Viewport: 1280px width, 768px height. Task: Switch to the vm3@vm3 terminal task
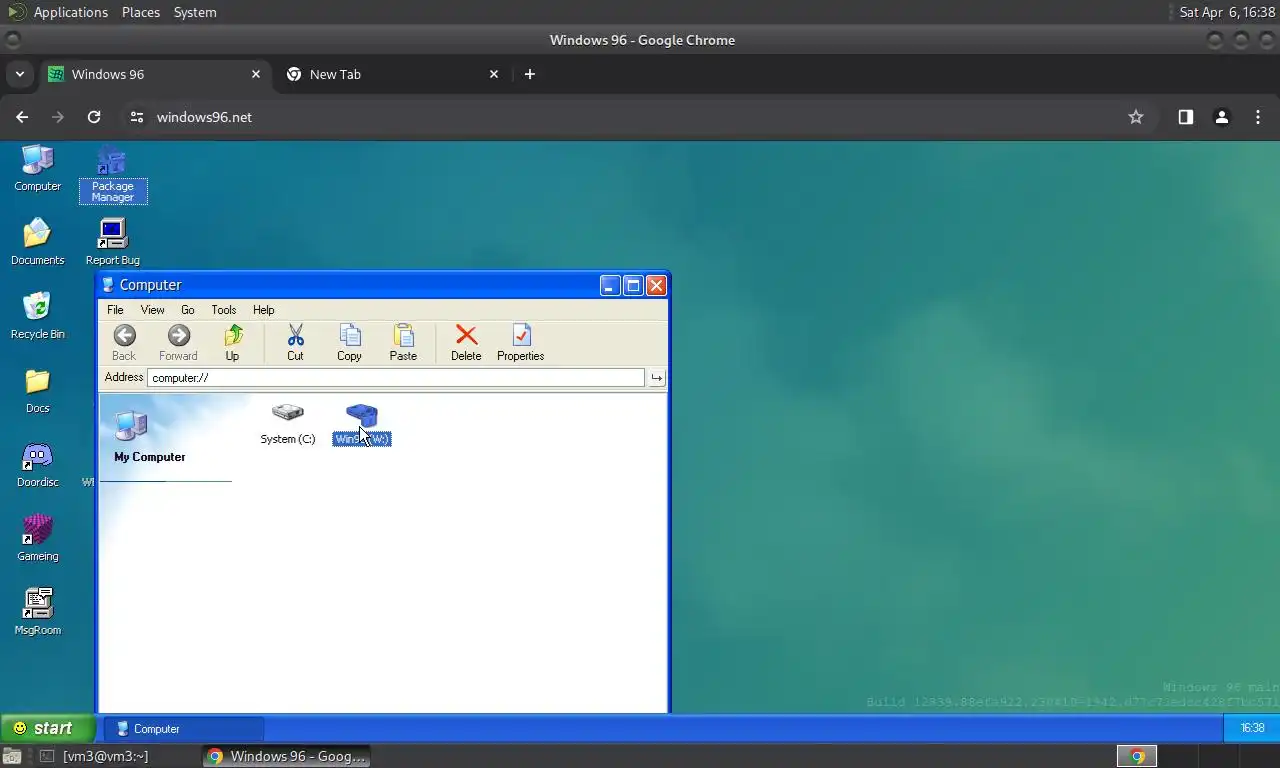[x=105, y=756]
